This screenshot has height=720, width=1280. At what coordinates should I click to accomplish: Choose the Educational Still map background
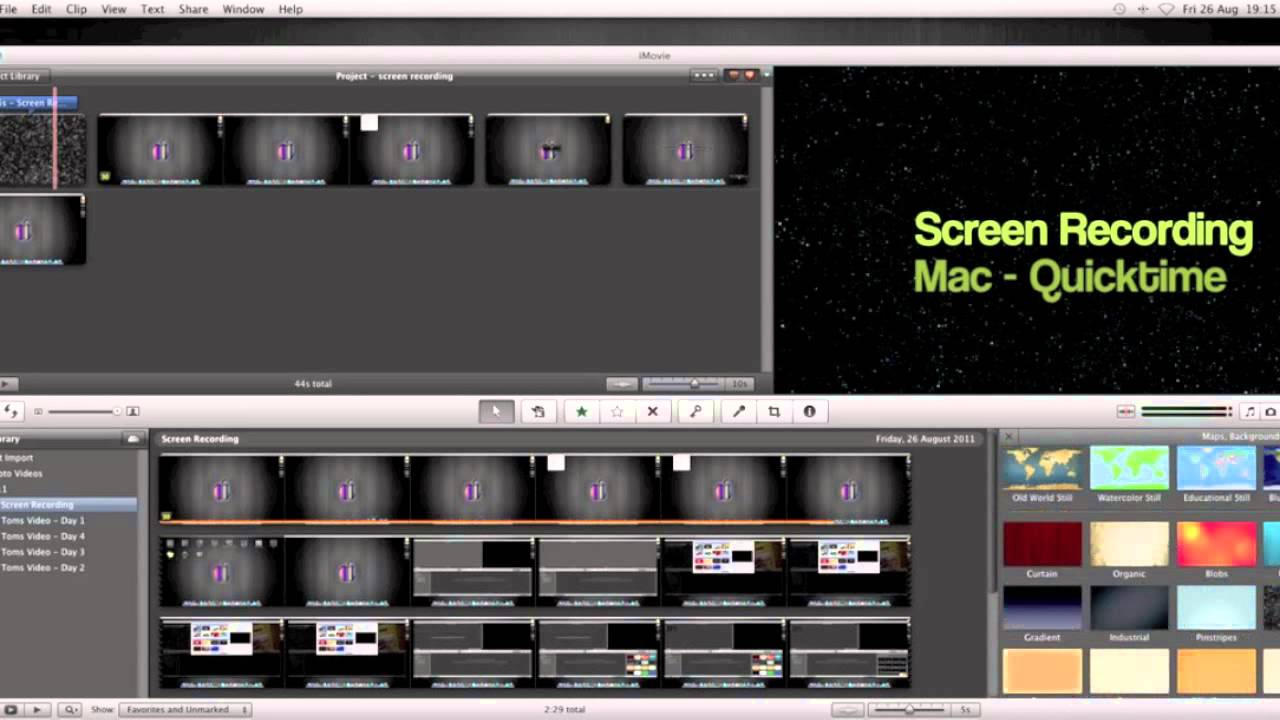[x=1217, y=468]
